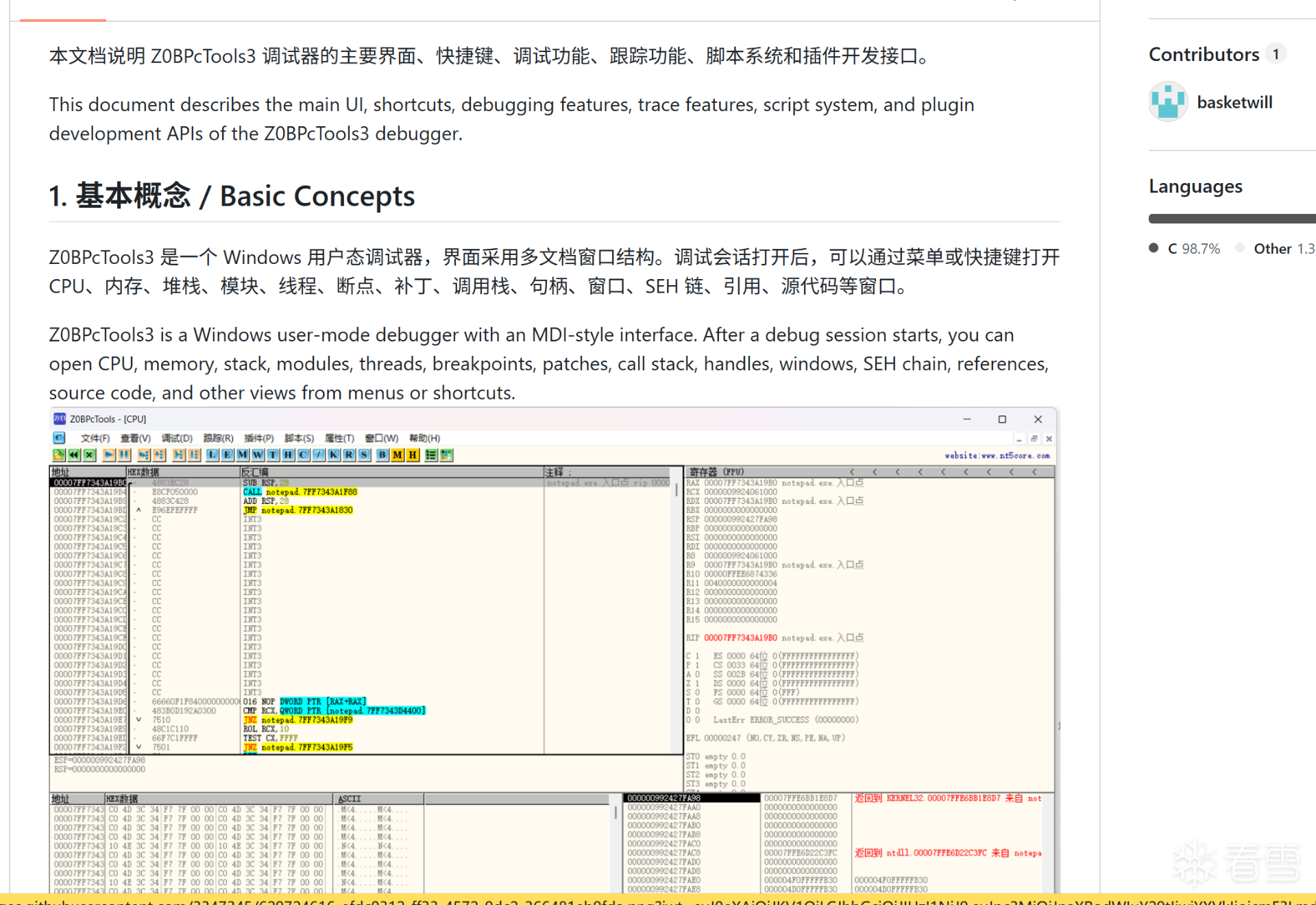
Task: Select the ROL RCX,10 instruction
Action: click(x=267, y=729)
